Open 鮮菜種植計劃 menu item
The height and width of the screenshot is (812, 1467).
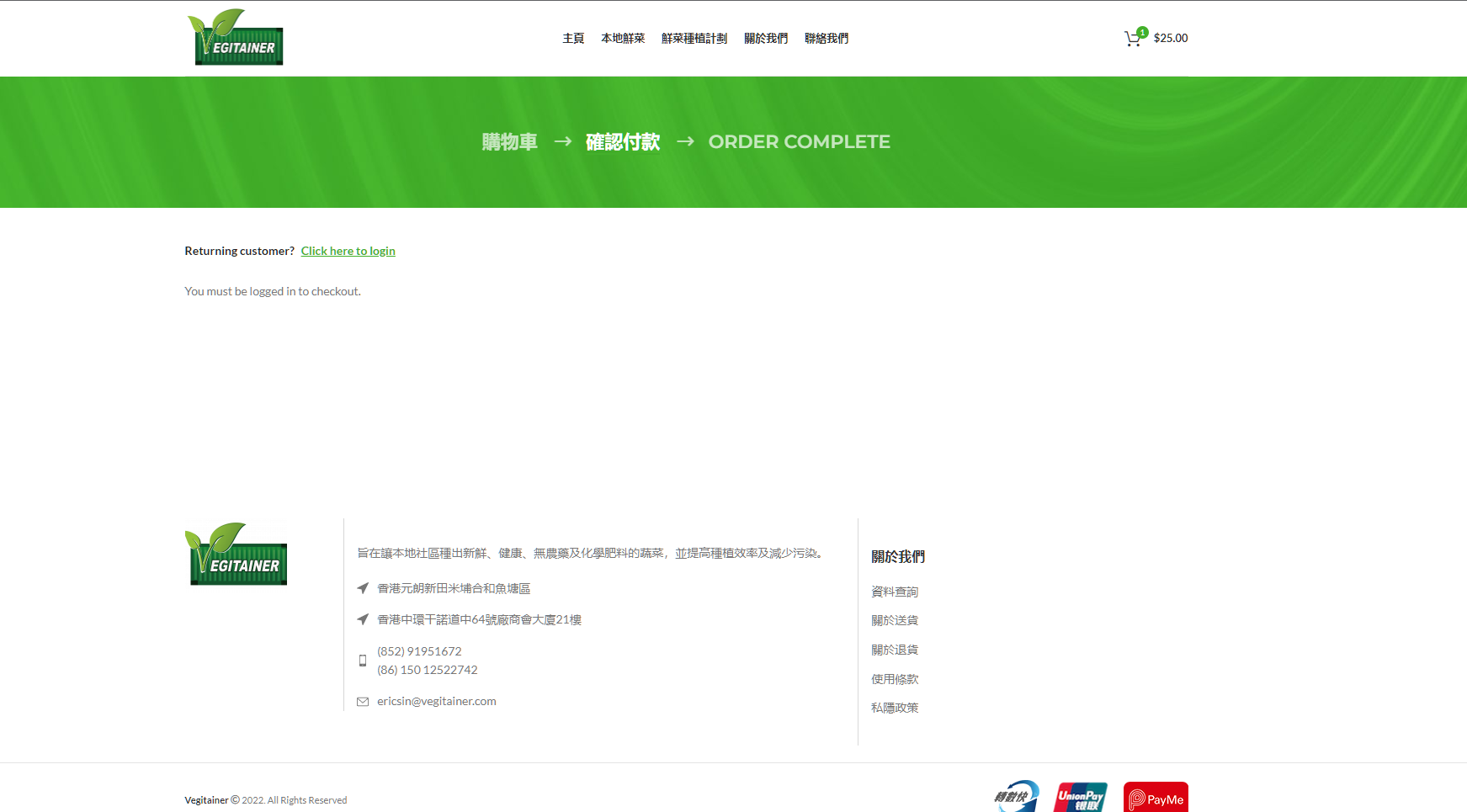click(x=694, y=38)
